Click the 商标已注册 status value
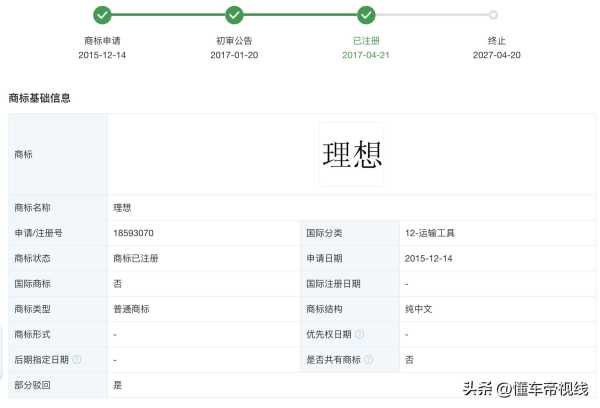Screen dimensions: 600x408 point(136,258)
